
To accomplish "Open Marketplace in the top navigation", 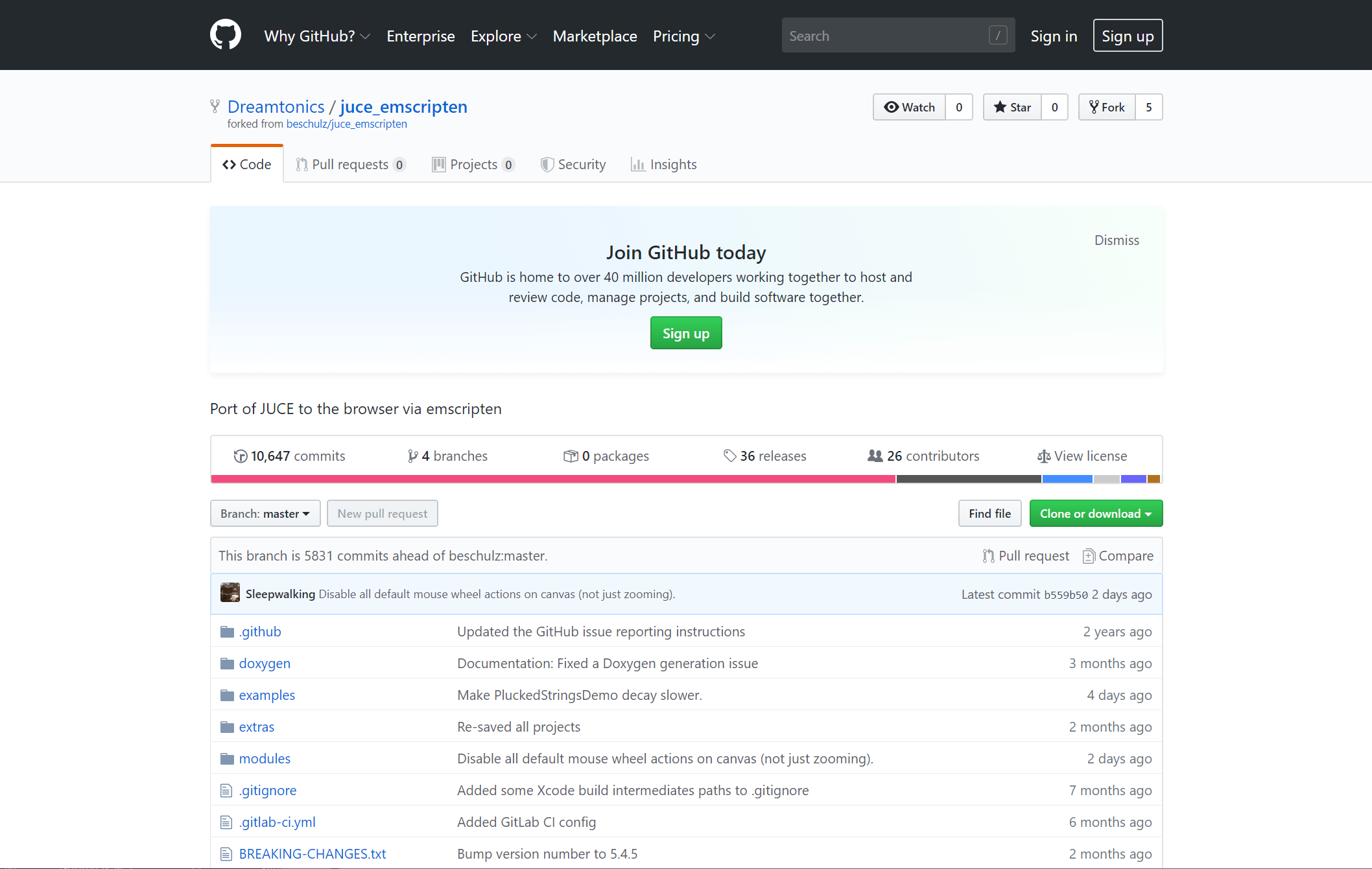I will pos(595,36).
